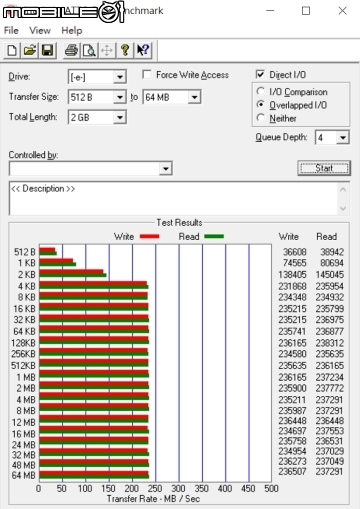Activate the context Help pointer icon
This screenshot has width=360, height=509.
click(143, 51)
